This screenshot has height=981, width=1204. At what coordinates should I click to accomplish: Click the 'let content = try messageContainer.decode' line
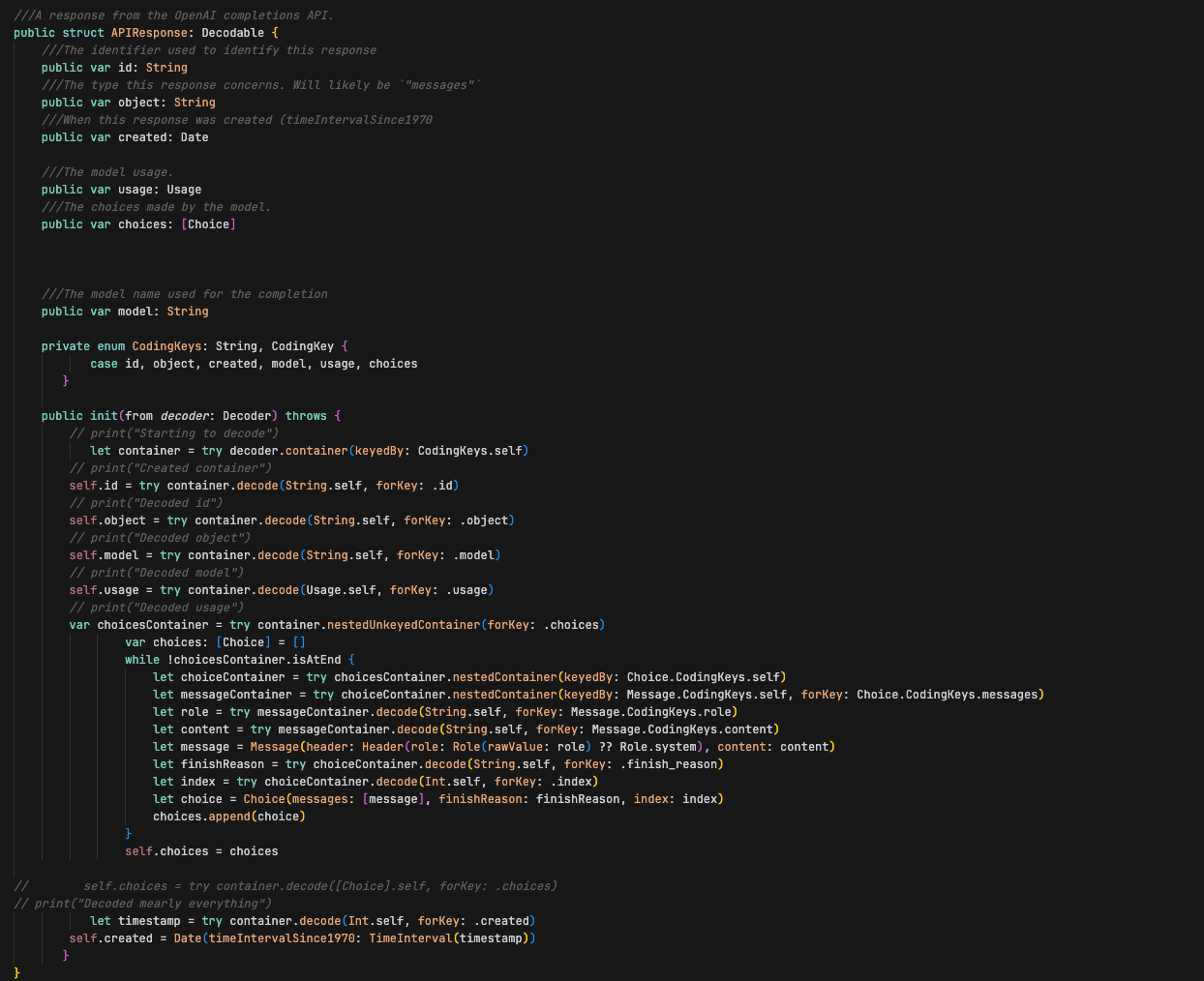pos(467,729)
